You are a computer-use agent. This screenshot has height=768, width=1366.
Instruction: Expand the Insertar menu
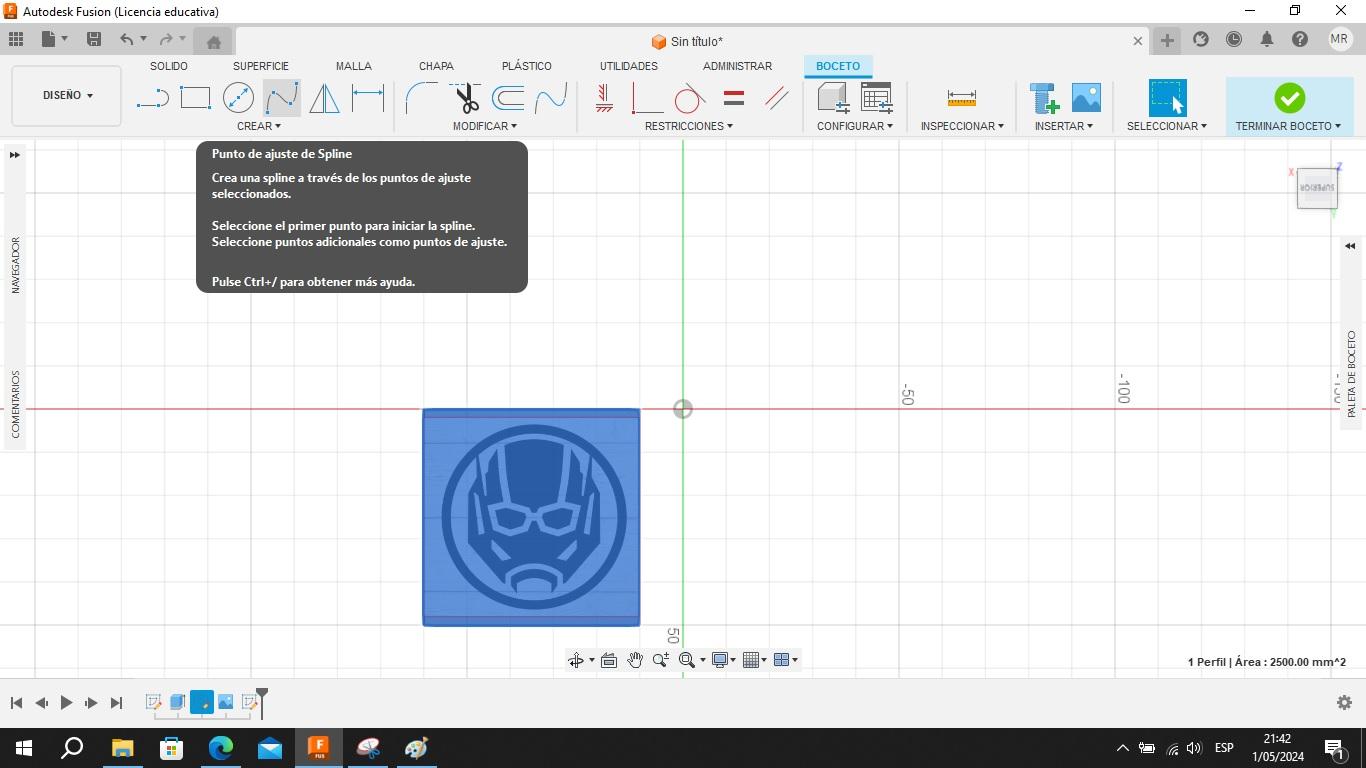[1064, 126]
